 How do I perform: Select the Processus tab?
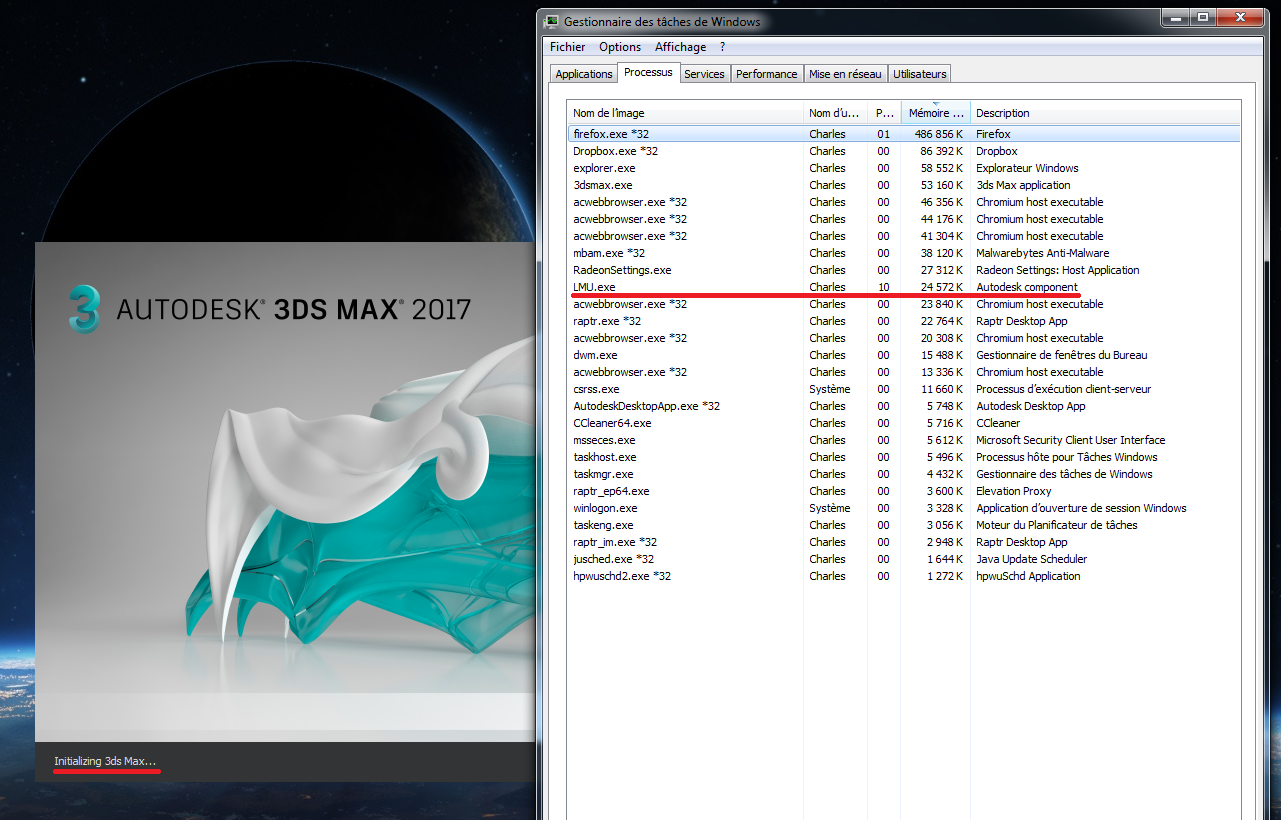click(x=648, y=73)
